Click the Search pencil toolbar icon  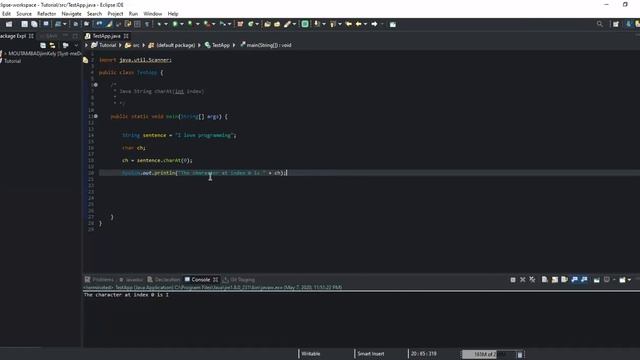287,24
